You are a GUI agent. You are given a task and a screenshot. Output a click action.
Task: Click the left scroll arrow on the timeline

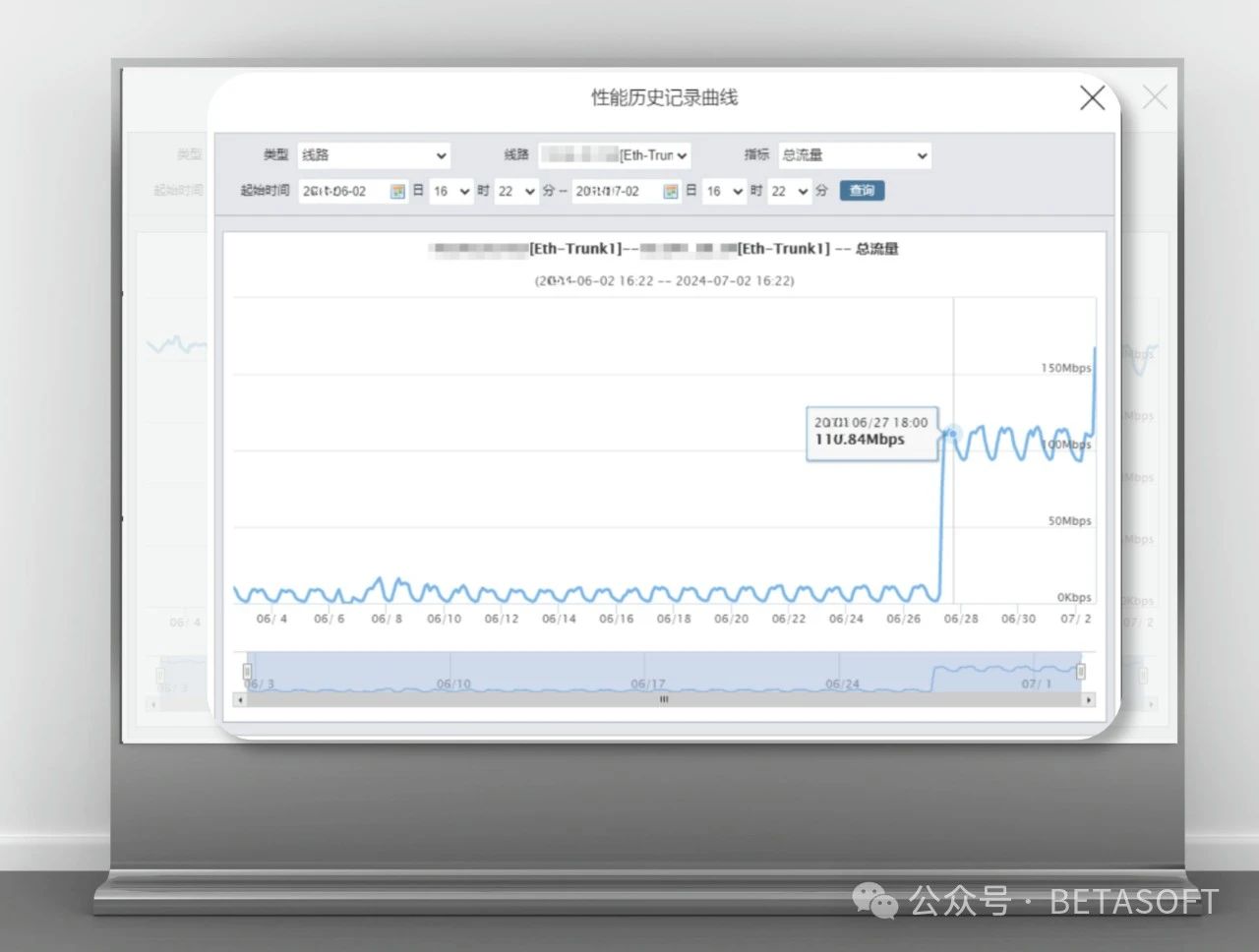pos(240,700)
